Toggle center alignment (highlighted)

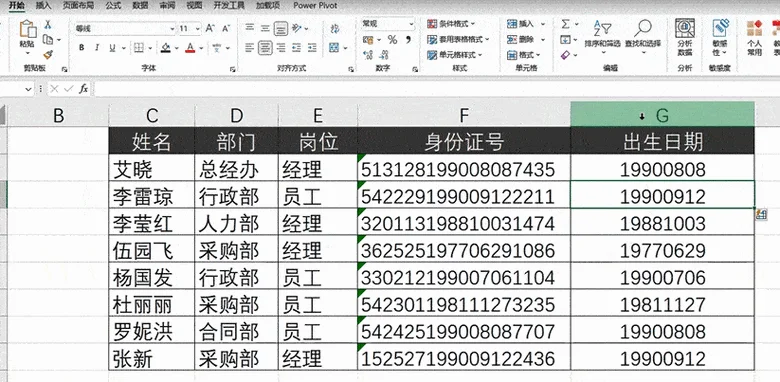point(265,48)
